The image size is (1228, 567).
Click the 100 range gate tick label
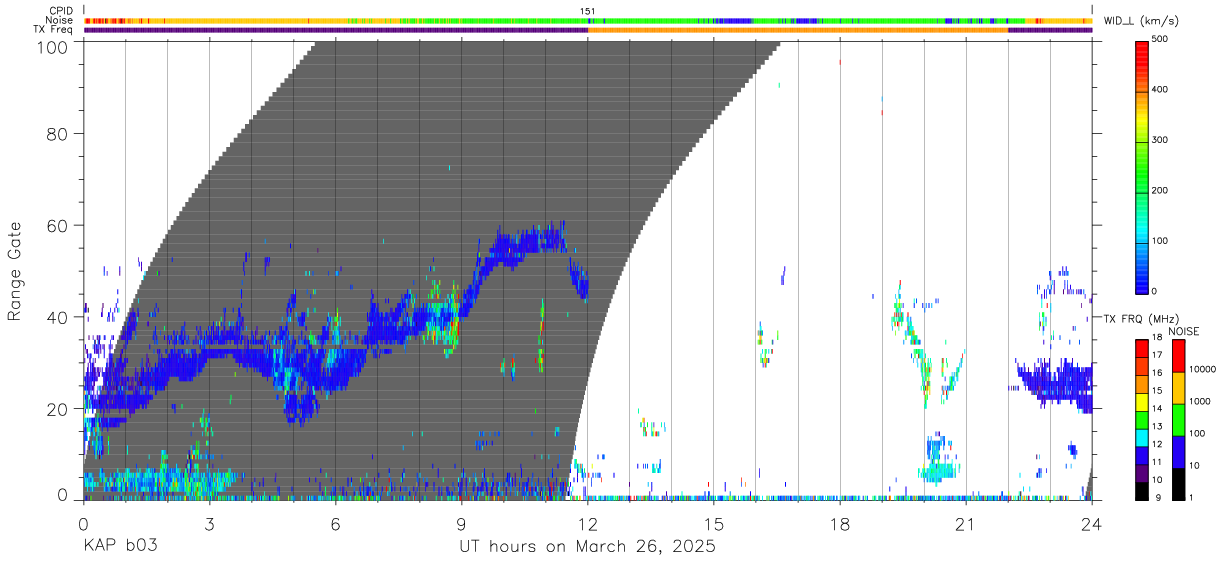(x=55, y=47)
